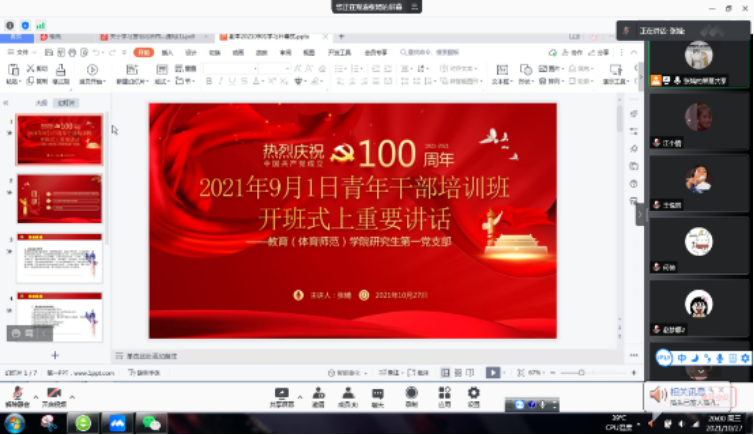Viewport: 754px width, 435px height.
Task: Click the Record icon in meeting toolbar
Action: click(411, 395)
